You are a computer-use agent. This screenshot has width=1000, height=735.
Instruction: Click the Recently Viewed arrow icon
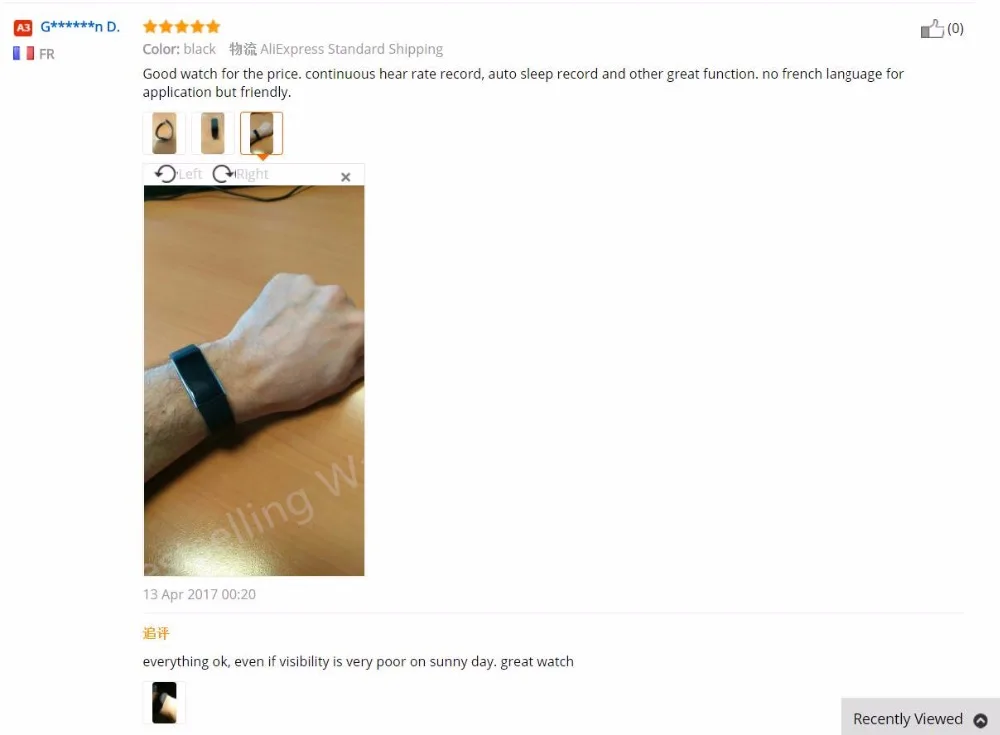pyautogui.click(x=980, y=720)
